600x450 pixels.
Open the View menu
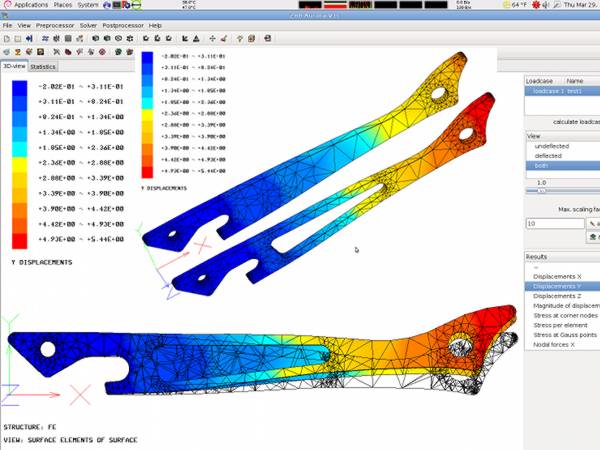24,25
